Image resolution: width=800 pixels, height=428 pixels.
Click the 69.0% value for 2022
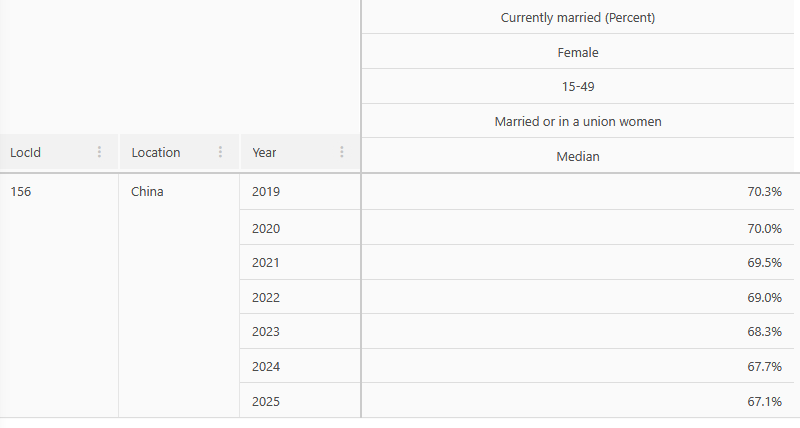(578, 297)
